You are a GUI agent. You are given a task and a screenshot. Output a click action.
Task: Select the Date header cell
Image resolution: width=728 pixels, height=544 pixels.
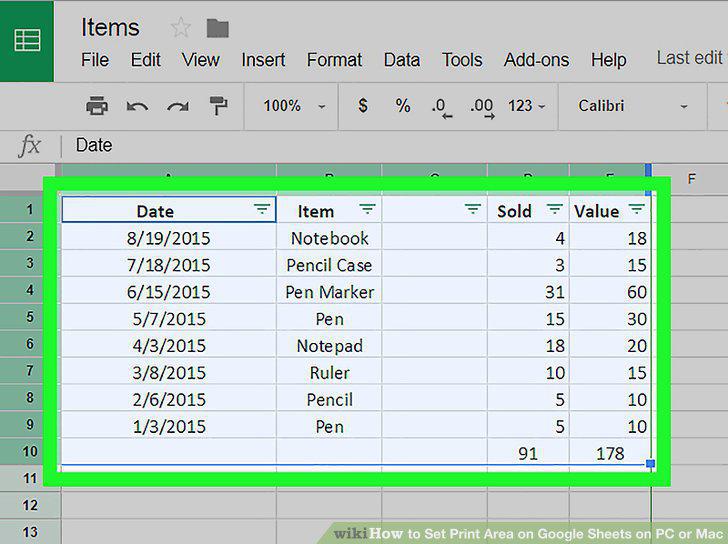[169, 209]
